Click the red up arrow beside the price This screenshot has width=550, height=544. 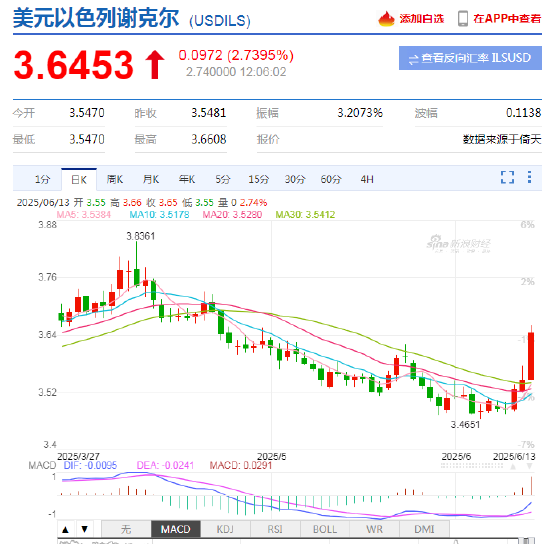point(155,65)
